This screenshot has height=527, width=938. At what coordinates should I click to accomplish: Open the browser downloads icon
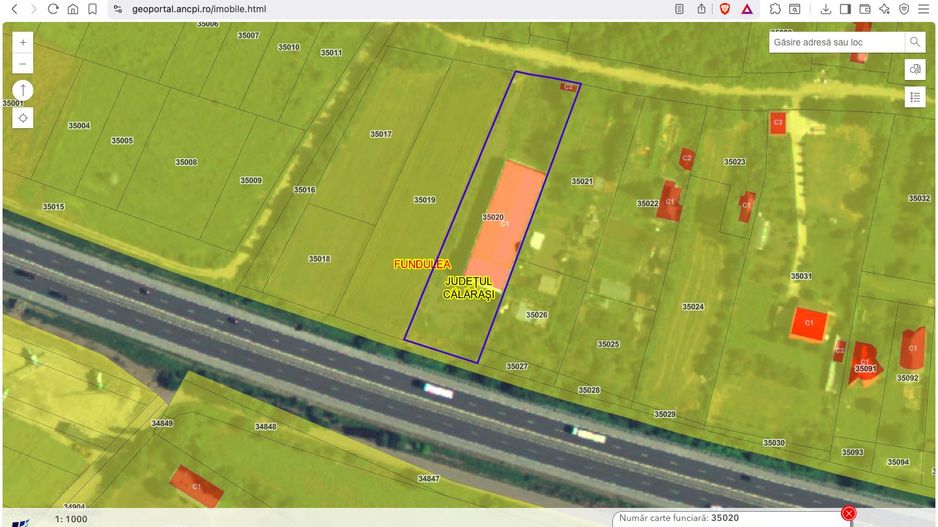point(826,9)
